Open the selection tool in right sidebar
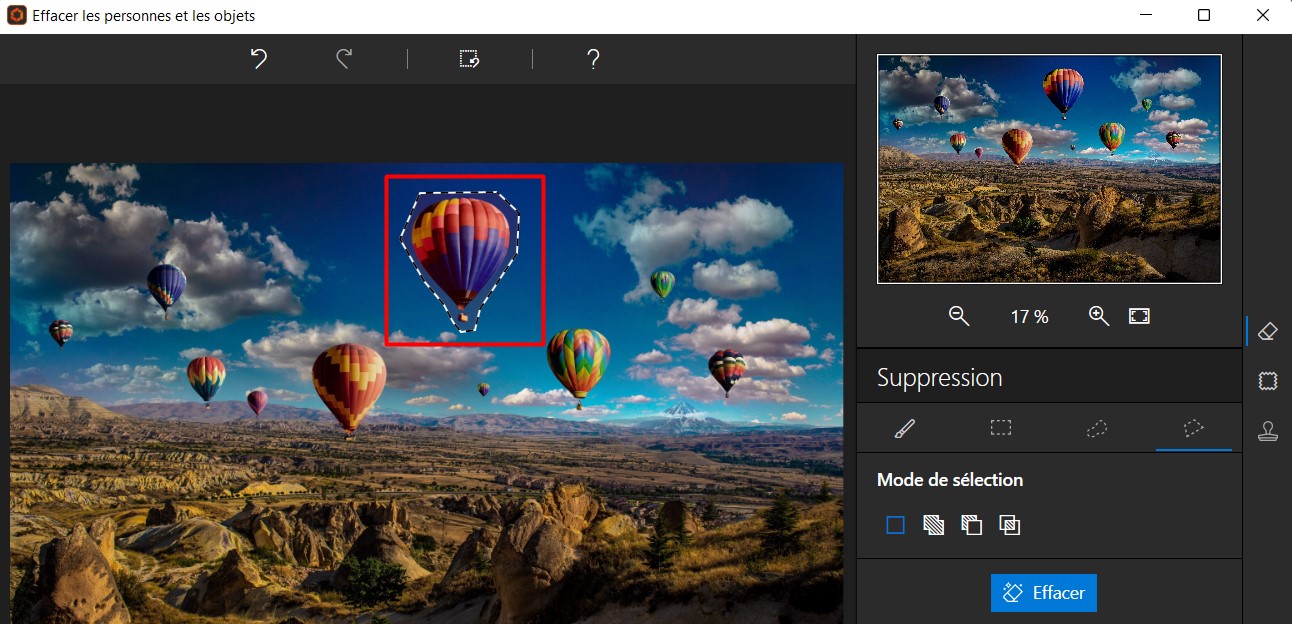This screenshot has height=624, width=1292. coord(1268,381)
